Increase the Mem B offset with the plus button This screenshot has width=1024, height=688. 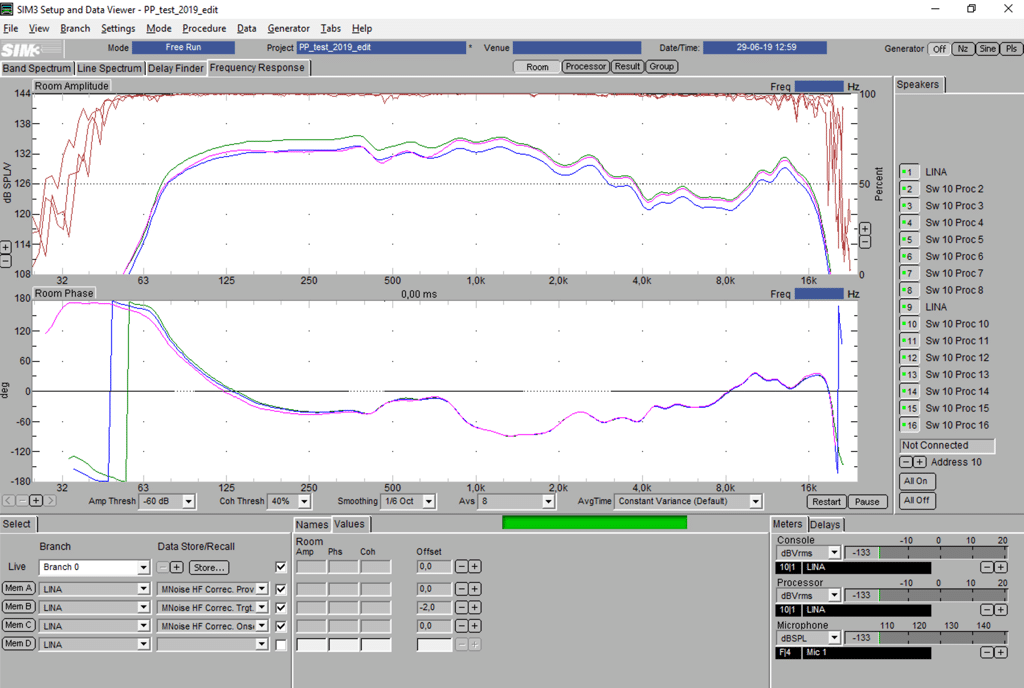[475, 607]
